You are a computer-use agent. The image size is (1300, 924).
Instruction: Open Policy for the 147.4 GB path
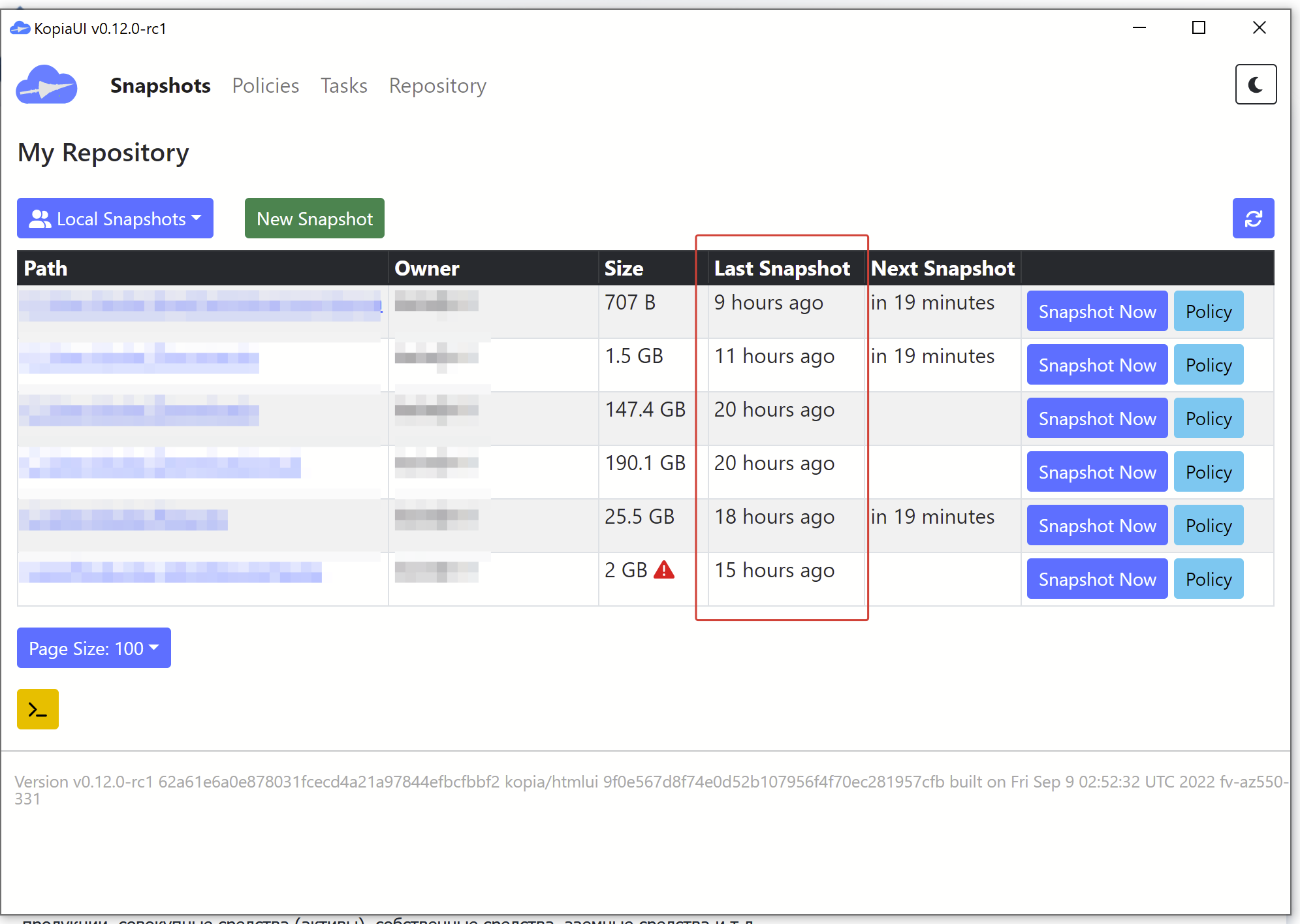[x=1207, y=418]
